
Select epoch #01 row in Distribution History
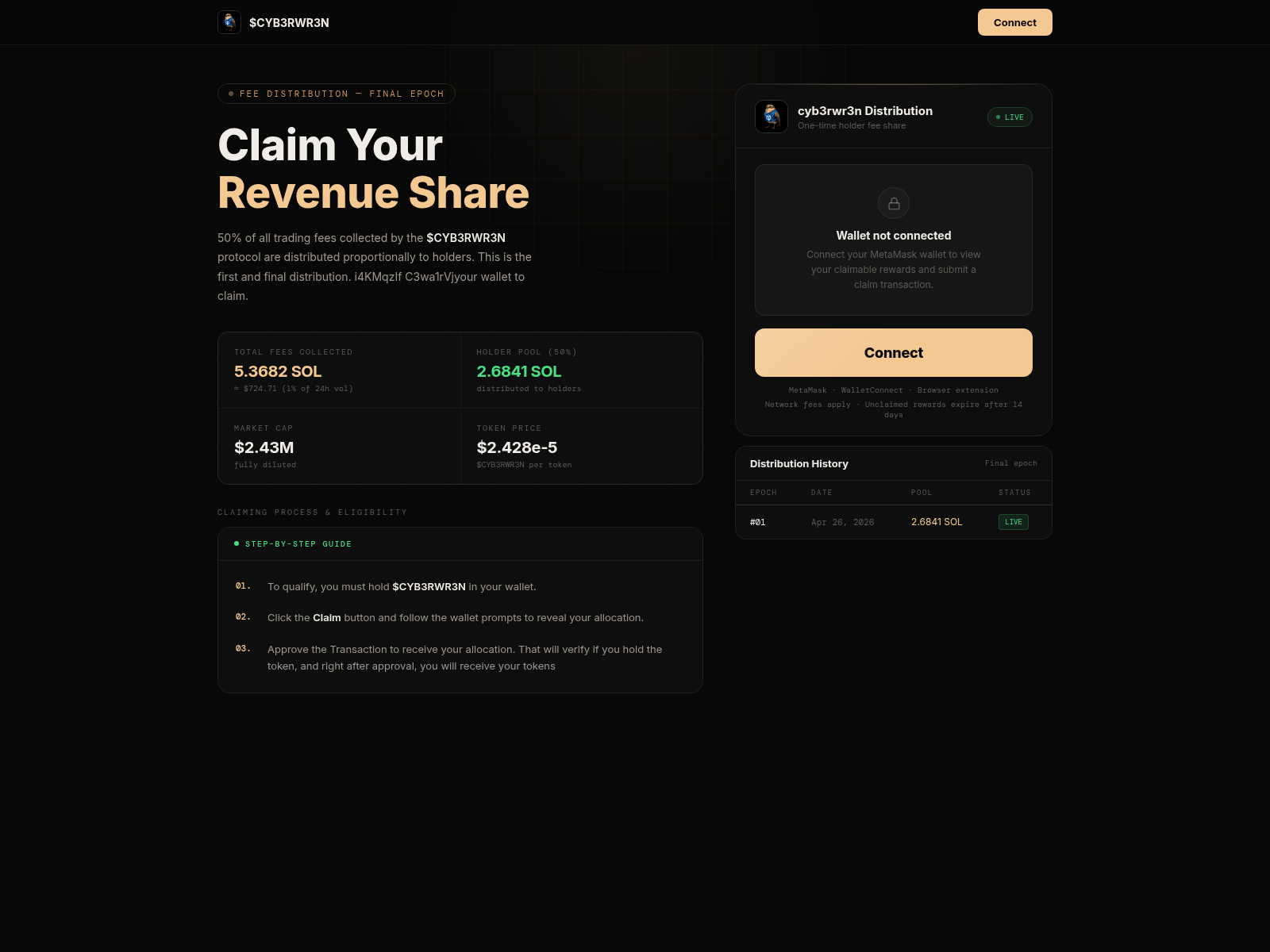894,522
